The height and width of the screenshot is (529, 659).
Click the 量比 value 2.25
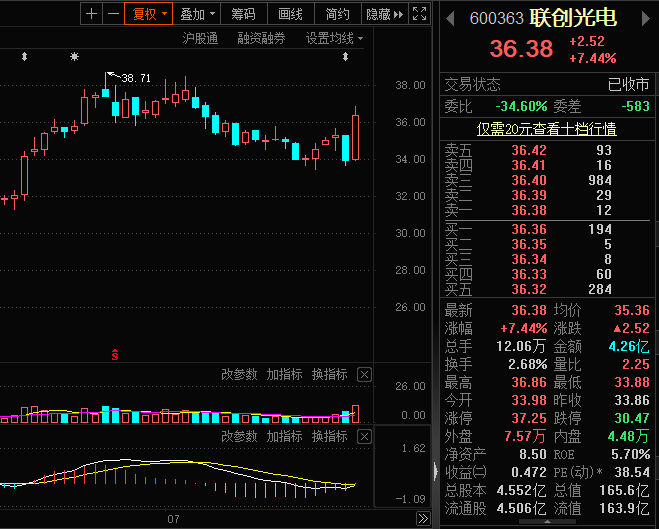point(635,364)
